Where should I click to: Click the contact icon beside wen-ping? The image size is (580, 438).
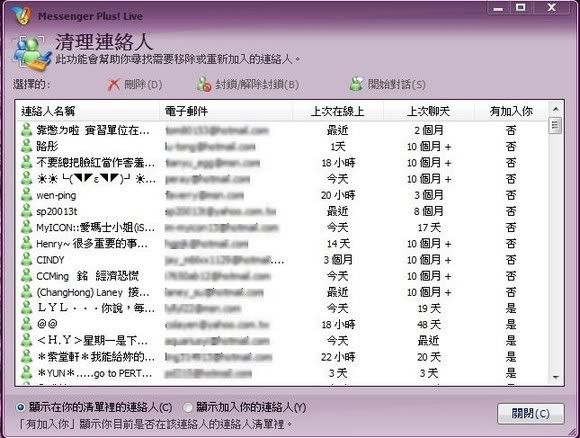(26, 195)
